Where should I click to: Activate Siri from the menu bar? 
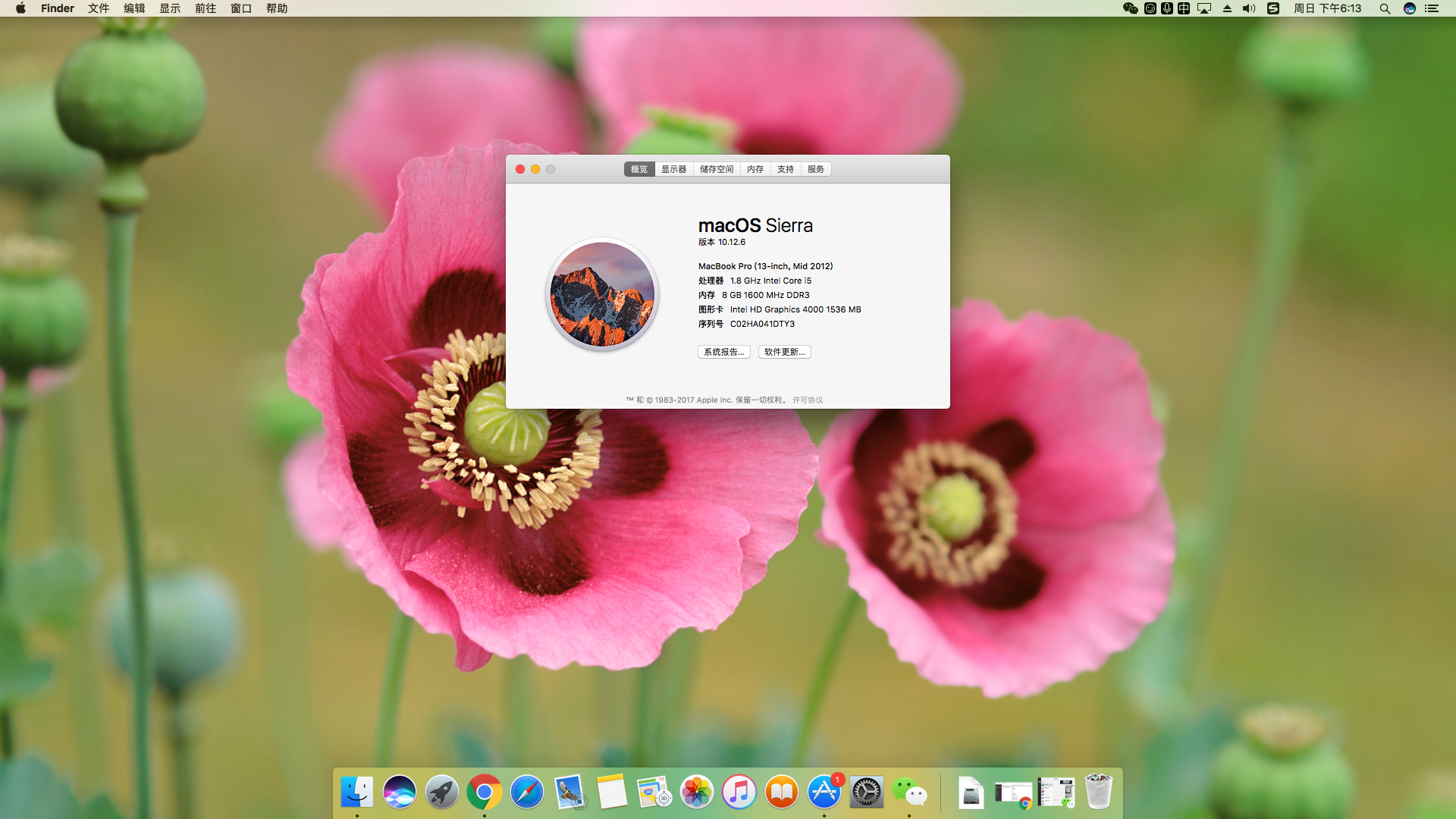click(1410, 8)
